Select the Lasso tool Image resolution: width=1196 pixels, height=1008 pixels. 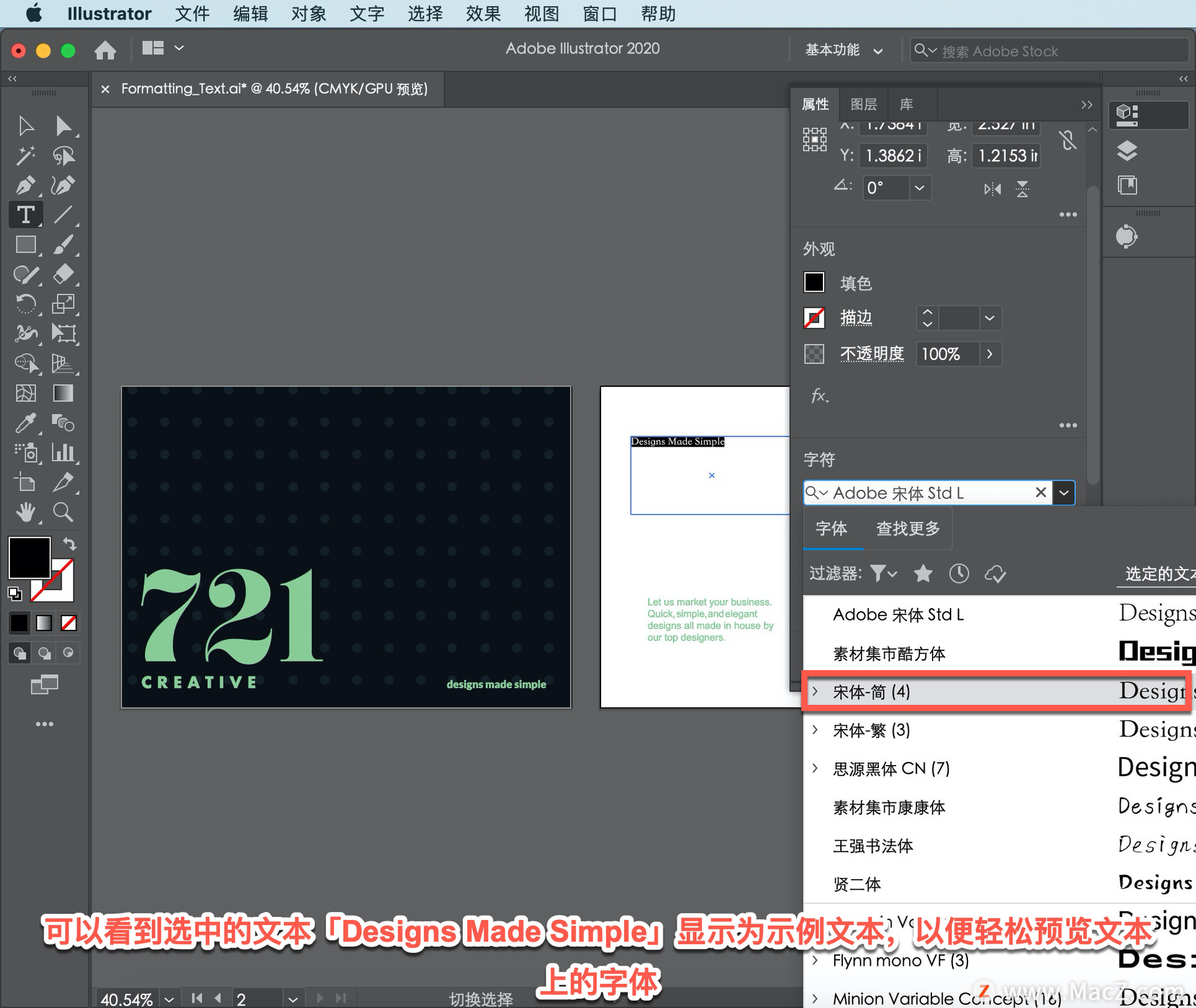(63, 156)
